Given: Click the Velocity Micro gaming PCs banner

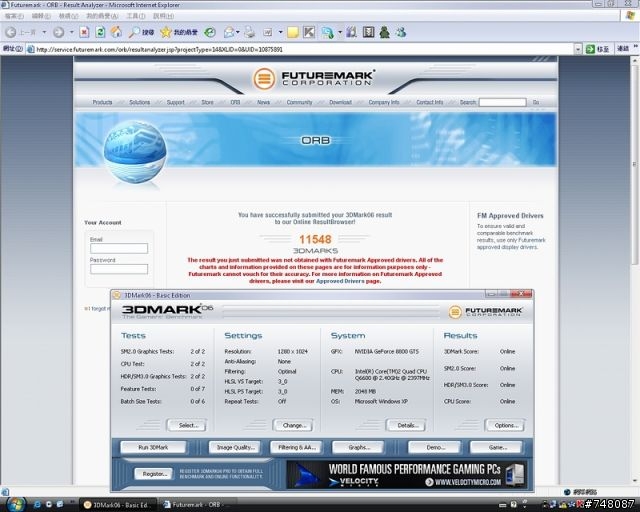Looking at the screenshot, I should click(x=406, y=474).
